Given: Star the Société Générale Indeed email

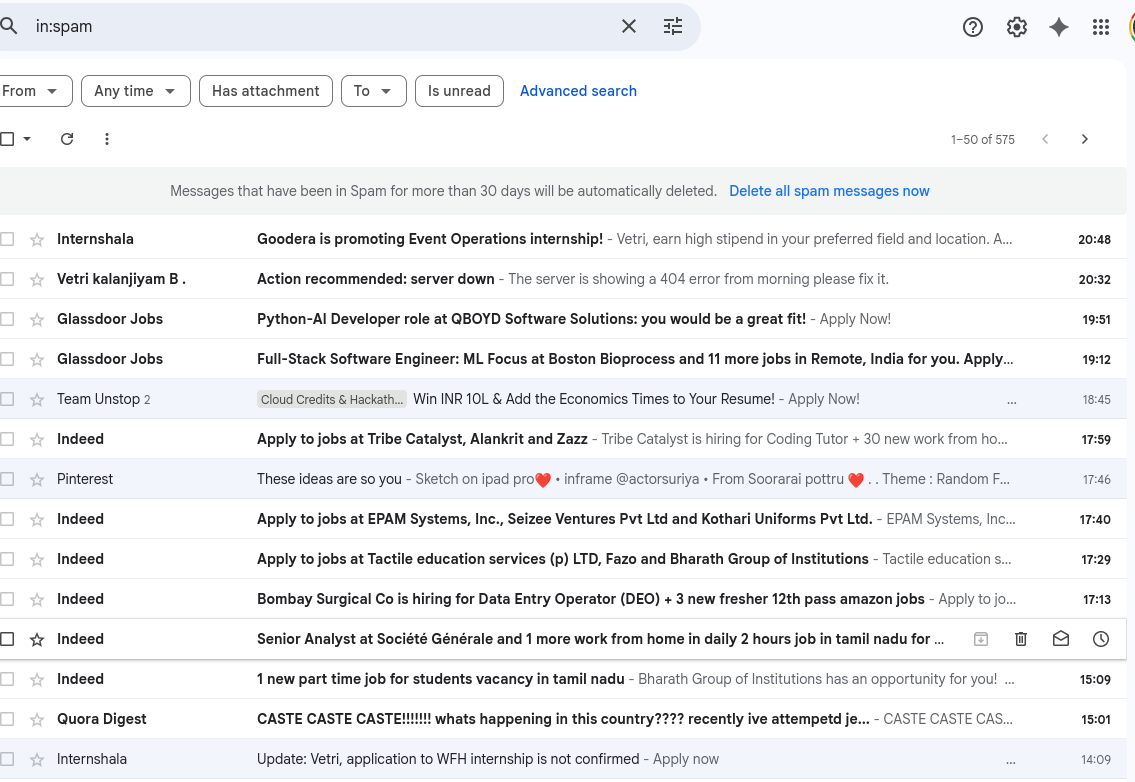Looking at the screenshot, I should pos(37,639).
